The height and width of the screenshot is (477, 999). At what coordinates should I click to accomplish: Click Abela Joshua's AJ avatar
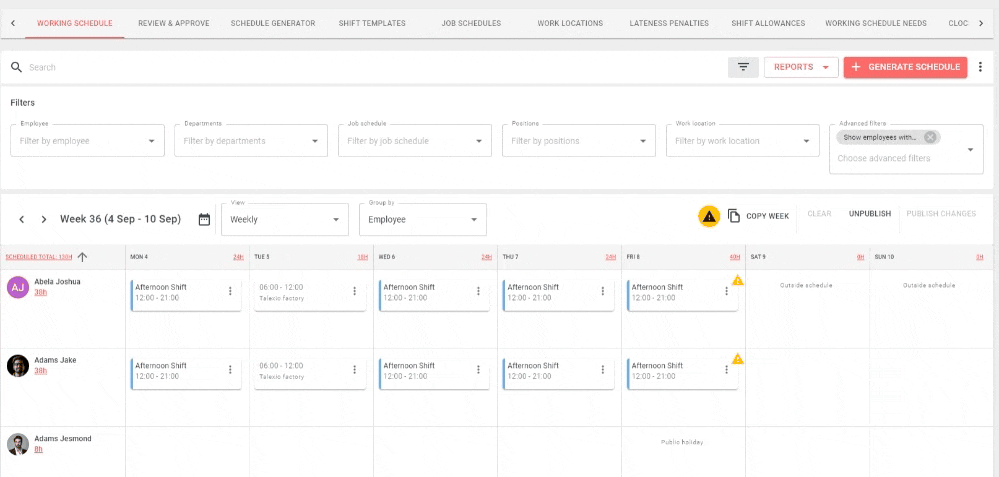[18, 287]
